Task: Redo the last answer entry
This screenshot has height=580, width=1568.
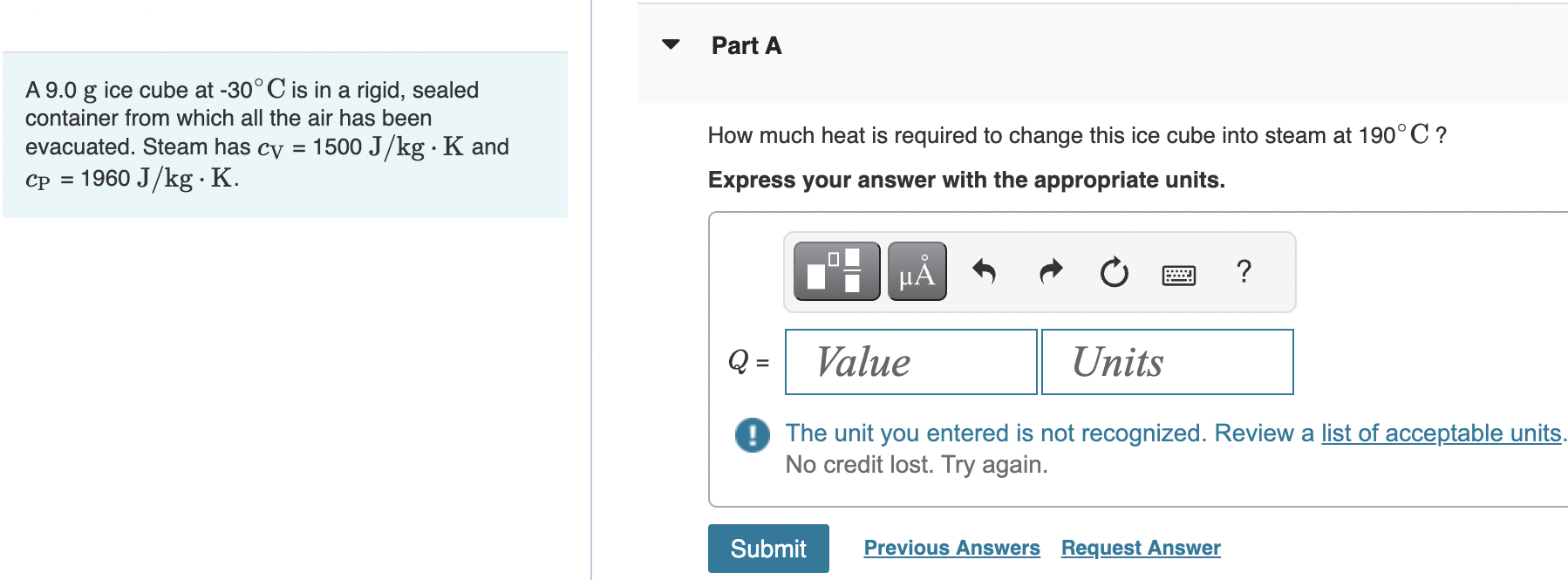Action: point(1048,271)
